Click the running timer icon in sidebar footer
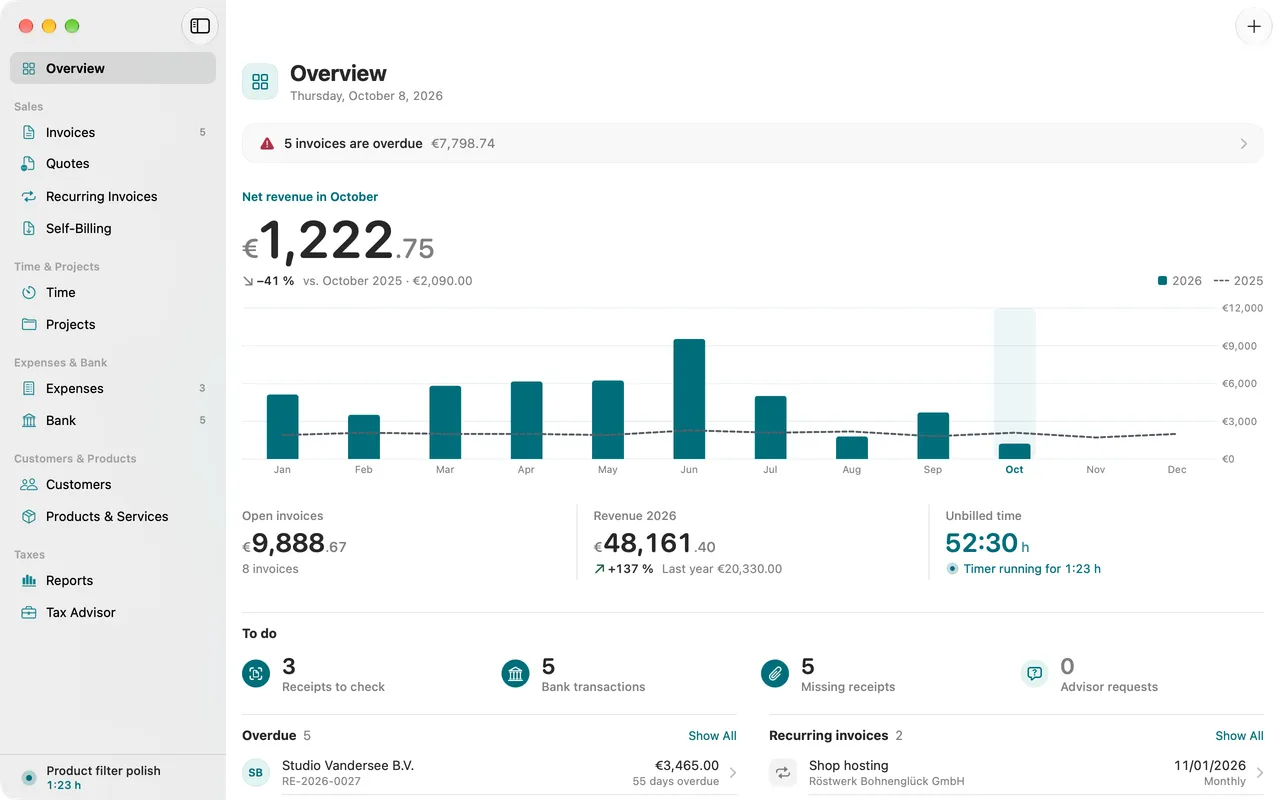The image size is (1280, 800). [29, 777]
